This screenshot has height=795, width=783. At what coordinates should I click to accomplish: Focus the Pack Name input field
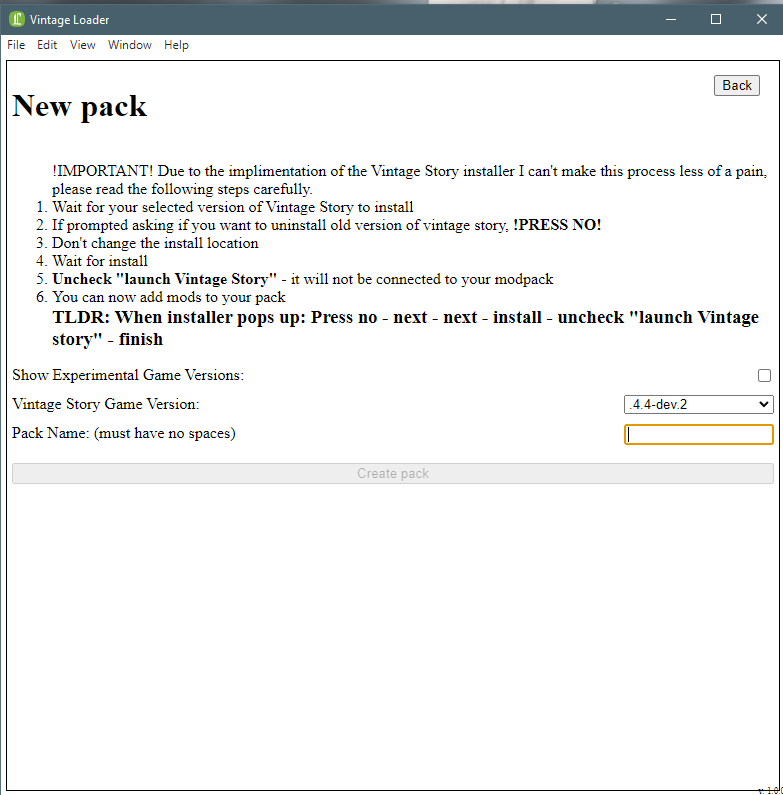point(699,435)
